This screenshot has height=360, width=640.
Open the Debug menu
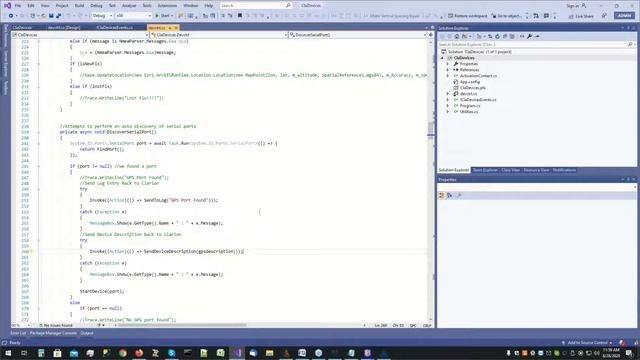pos(96,6)
